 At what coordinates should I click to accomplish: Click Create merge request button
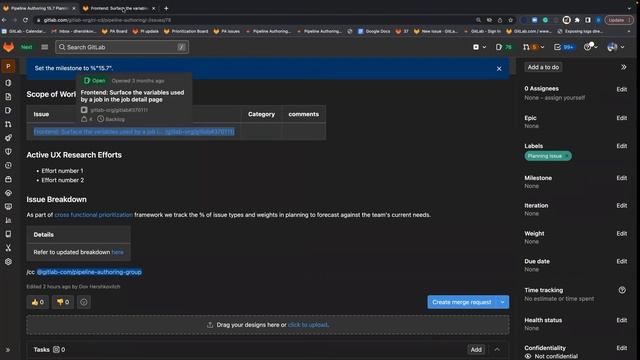(462, 302)
